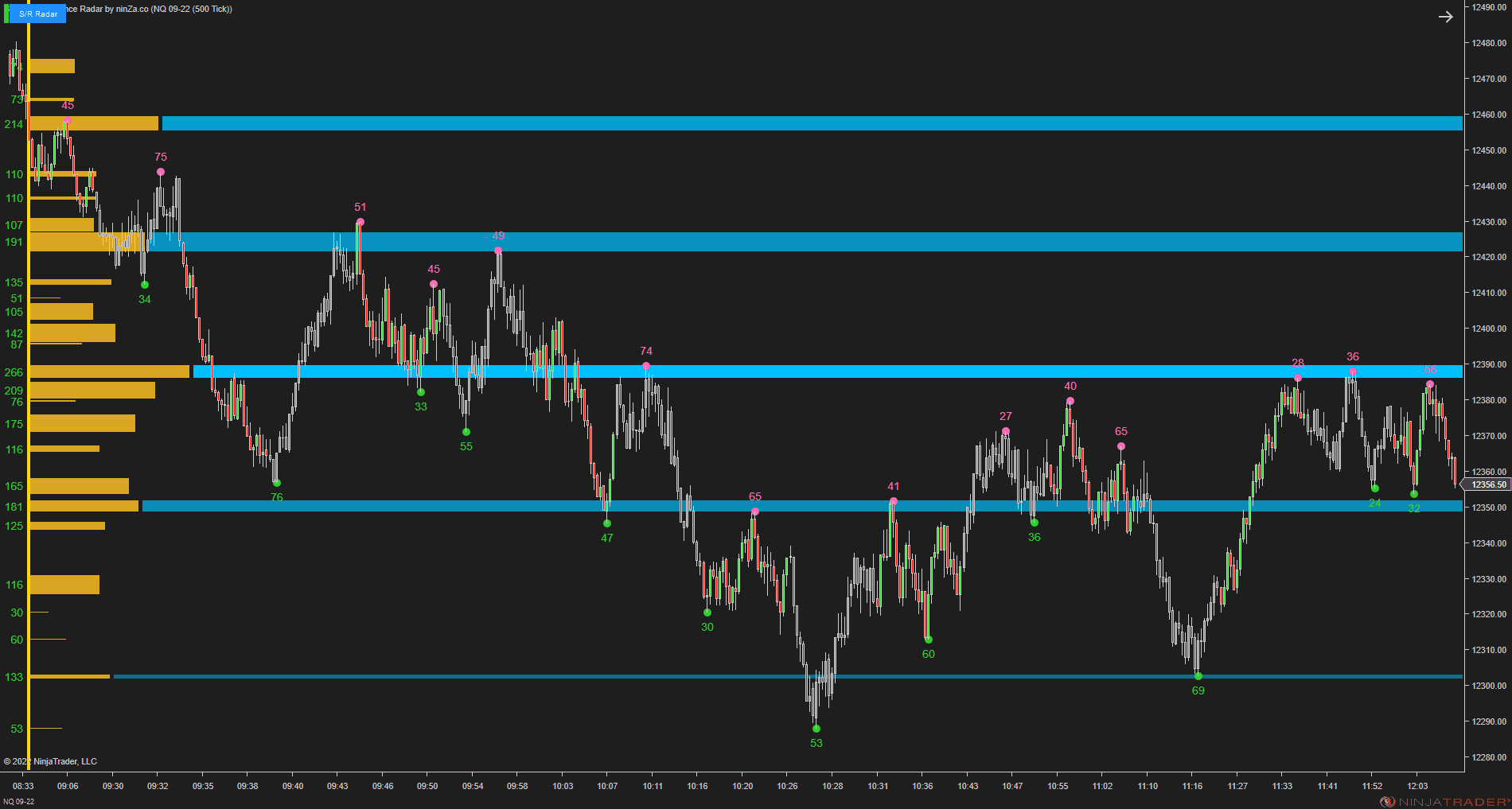Click the volume profile bar labeled 214

click(94, 123)
